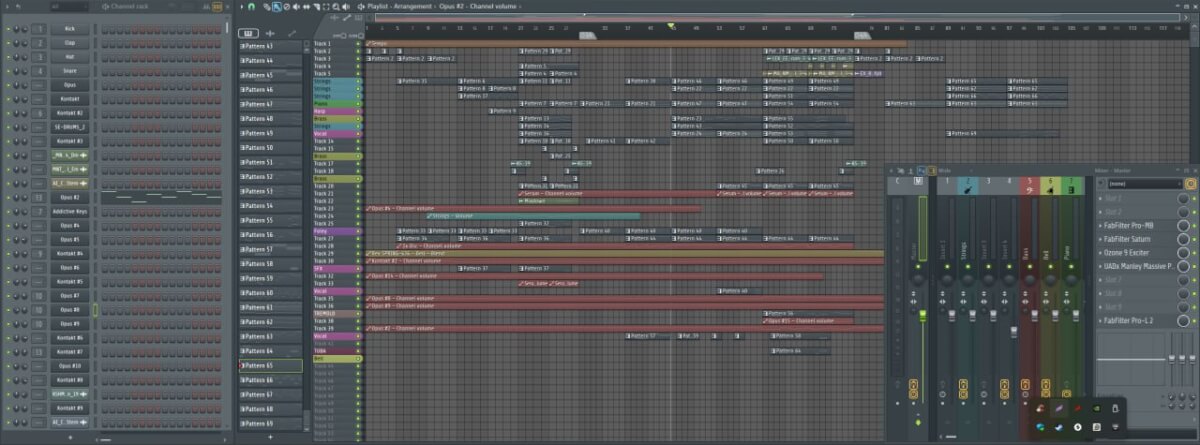
Task: Select the highlighted Paint tool in playlist toolbar
Action: [x=277, y=6]
